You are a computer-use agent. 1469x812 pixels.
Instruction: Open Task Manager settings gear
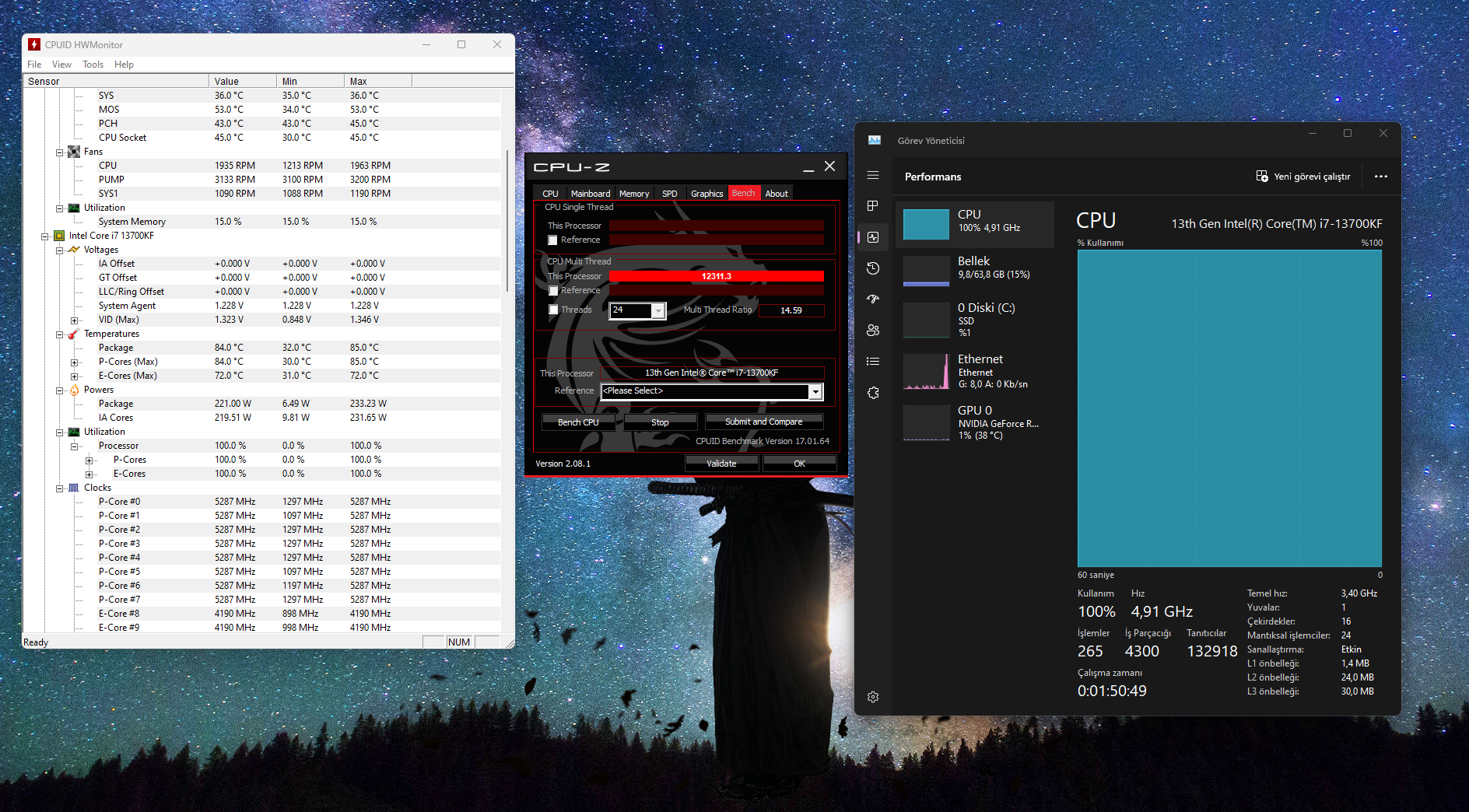(x=873, y=697)
